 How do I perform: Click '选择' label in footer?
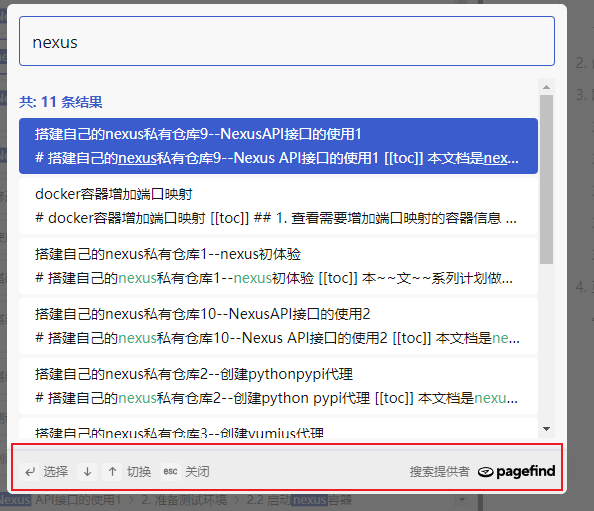(56, 472)
